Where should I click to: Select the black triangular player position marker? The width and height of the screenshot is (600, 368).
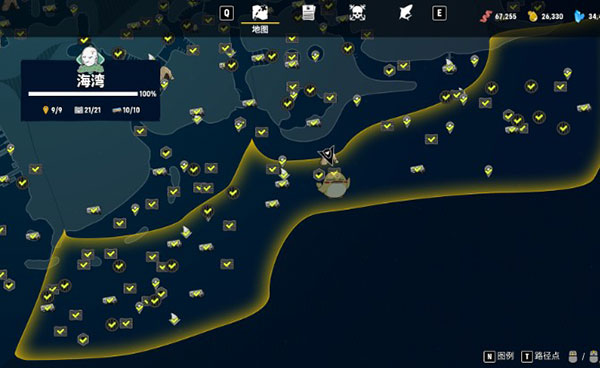328,155
